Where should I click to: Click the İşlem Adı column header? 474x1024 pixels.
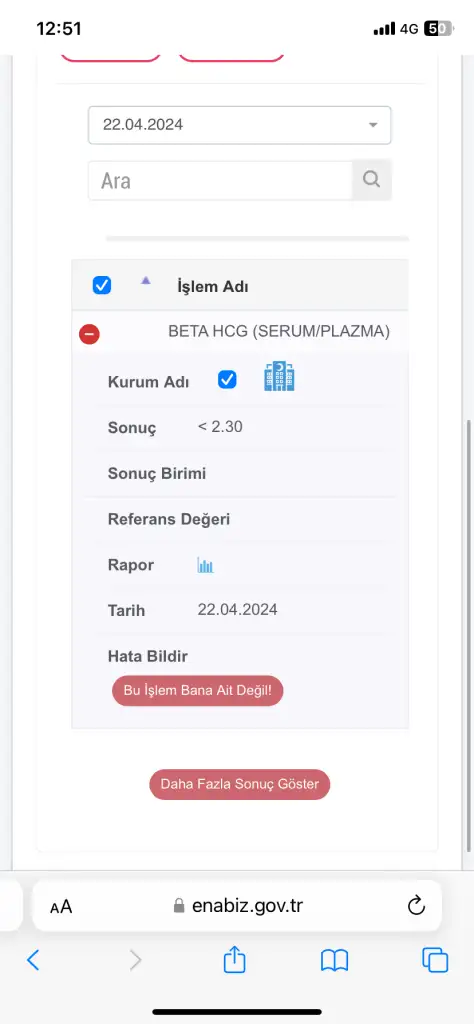click(x=212, y=286)
